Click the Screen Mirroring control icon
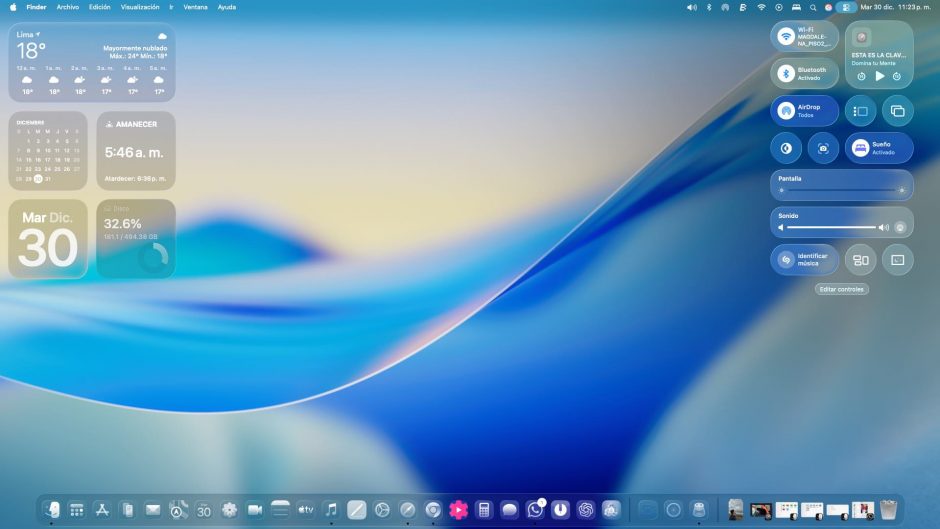The image size is (940, 529). point(897,111)
